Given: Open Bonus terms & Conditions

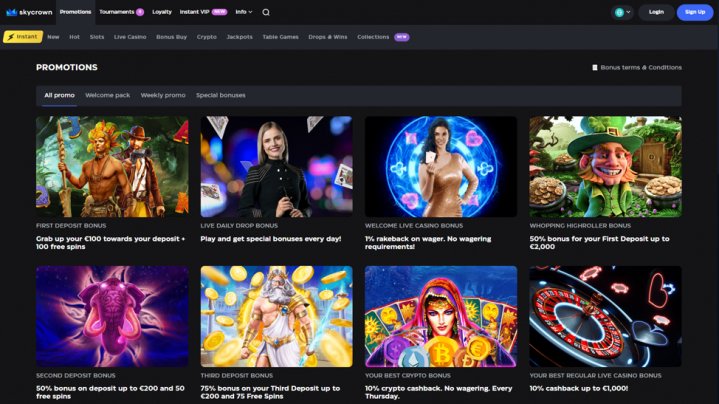Looking at the screenshot, I should 637,68.
